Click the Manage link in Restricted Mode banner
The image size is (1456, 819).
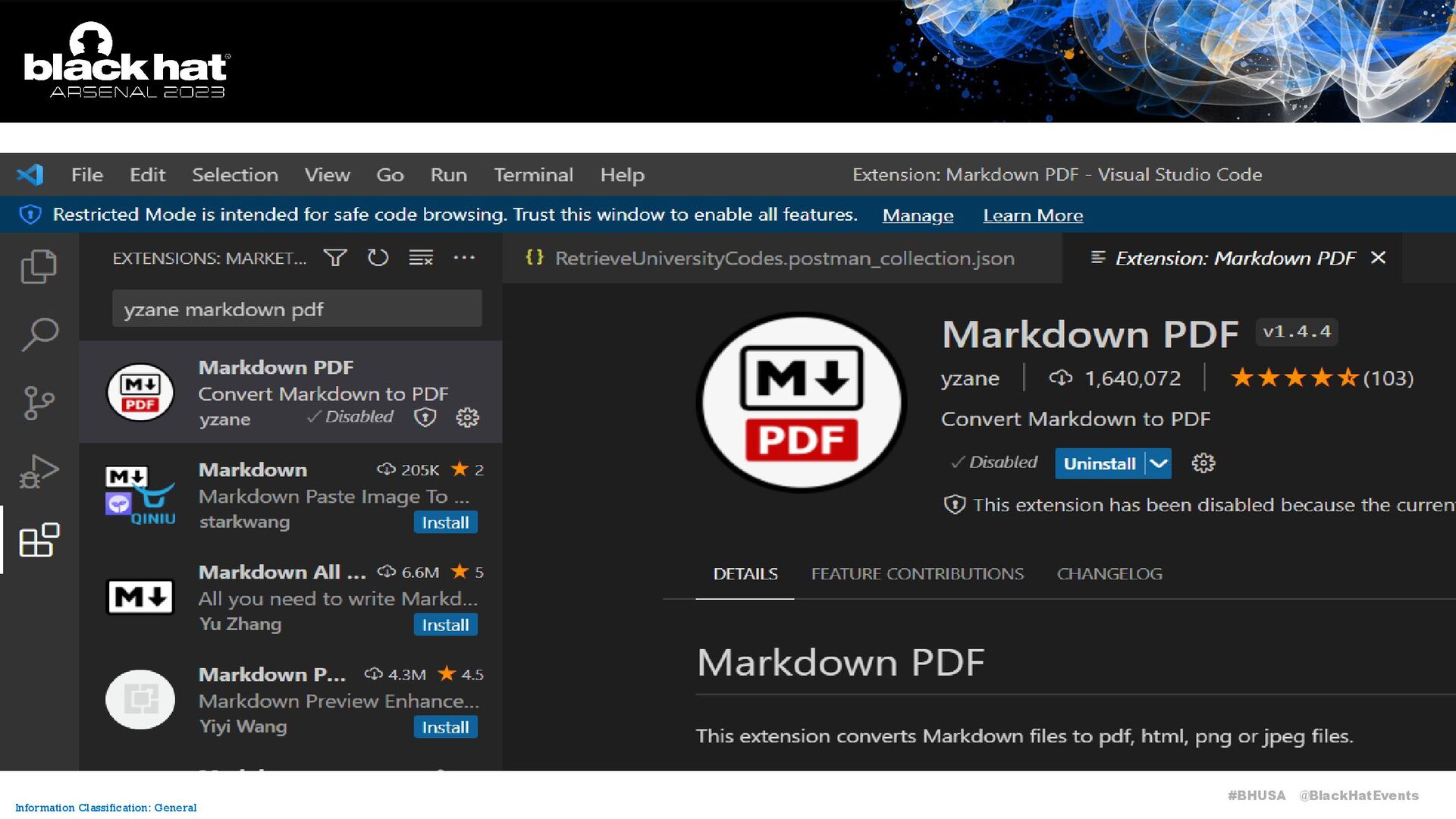[x=918, y=215]
